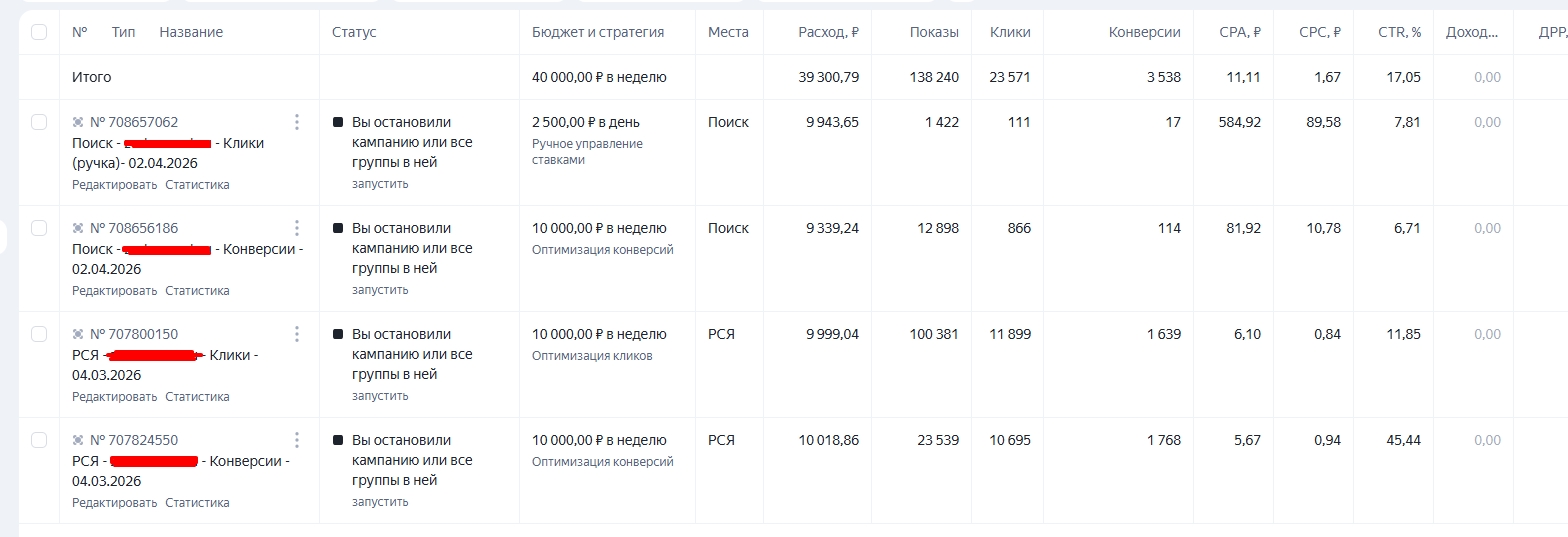
Task: Click stopped status square for campaign 708656186
Action: click(338, 228)
